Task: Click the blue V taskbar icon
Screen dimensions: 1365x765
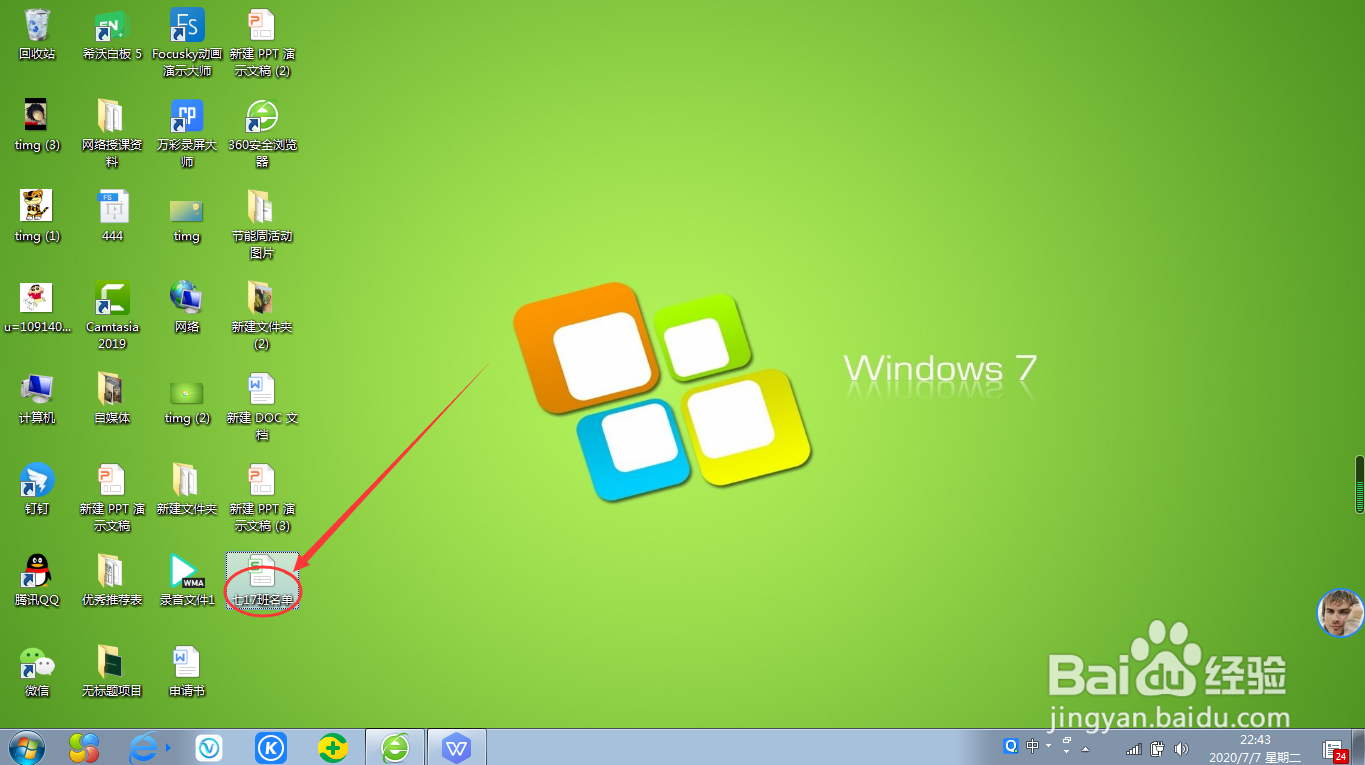Action: click(x=209, y=747)
